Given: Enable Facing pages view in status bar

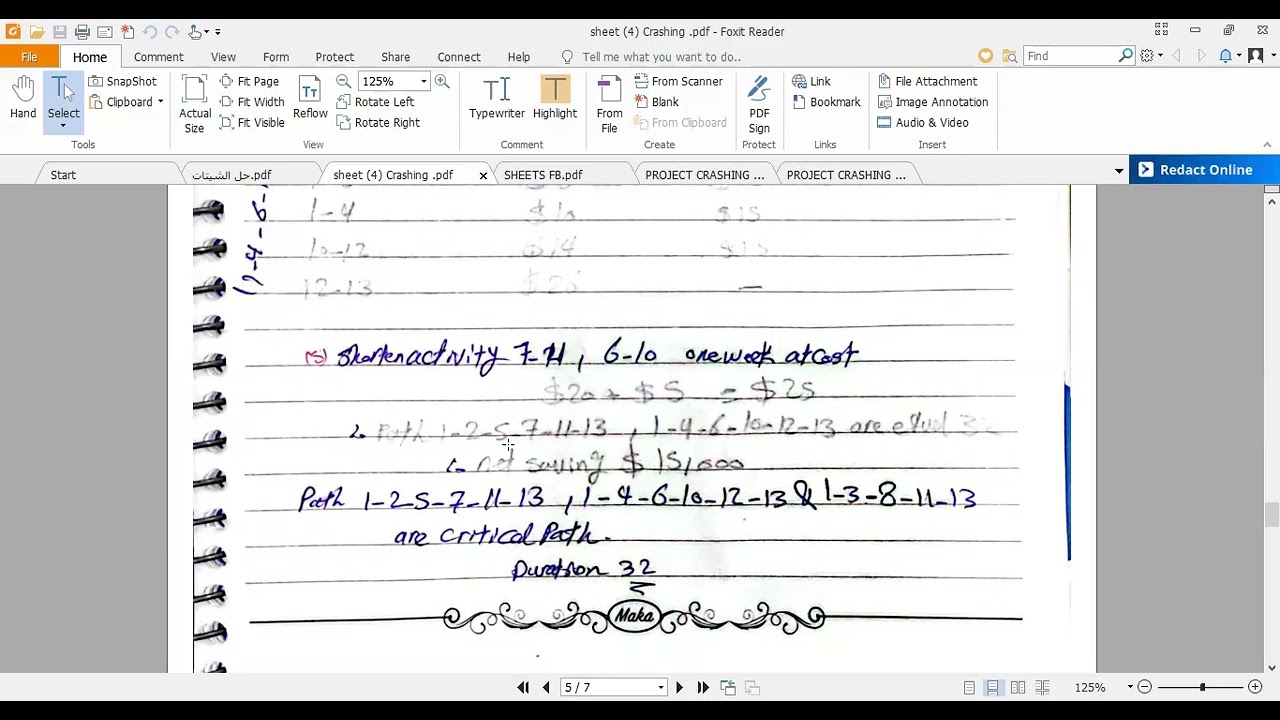Looking at the screenshot, I should click(x=1018, y=688).
